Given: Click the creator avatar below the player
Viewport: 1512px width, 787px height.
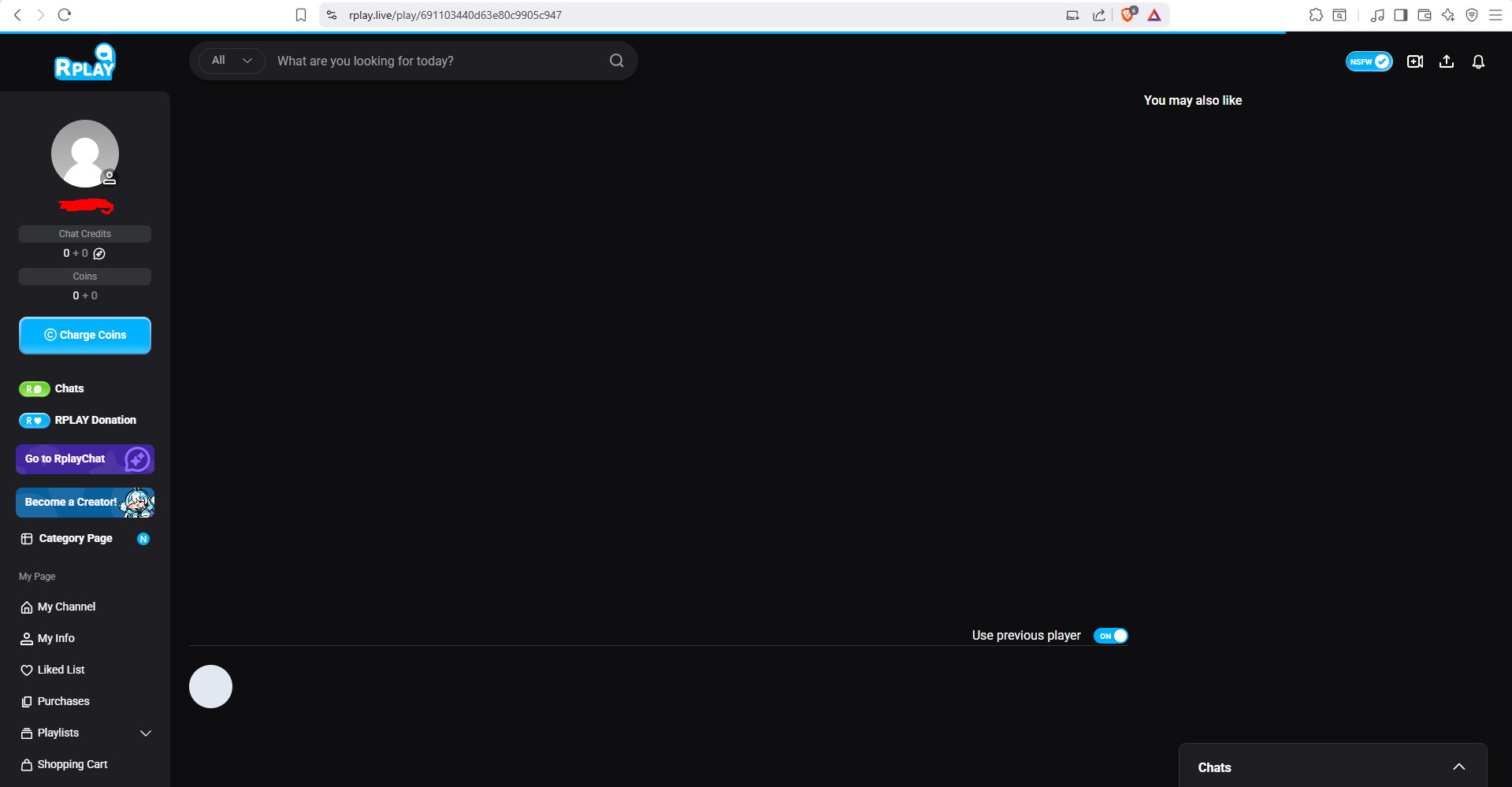Looking at the screenshot, I should tap(210, 686).
